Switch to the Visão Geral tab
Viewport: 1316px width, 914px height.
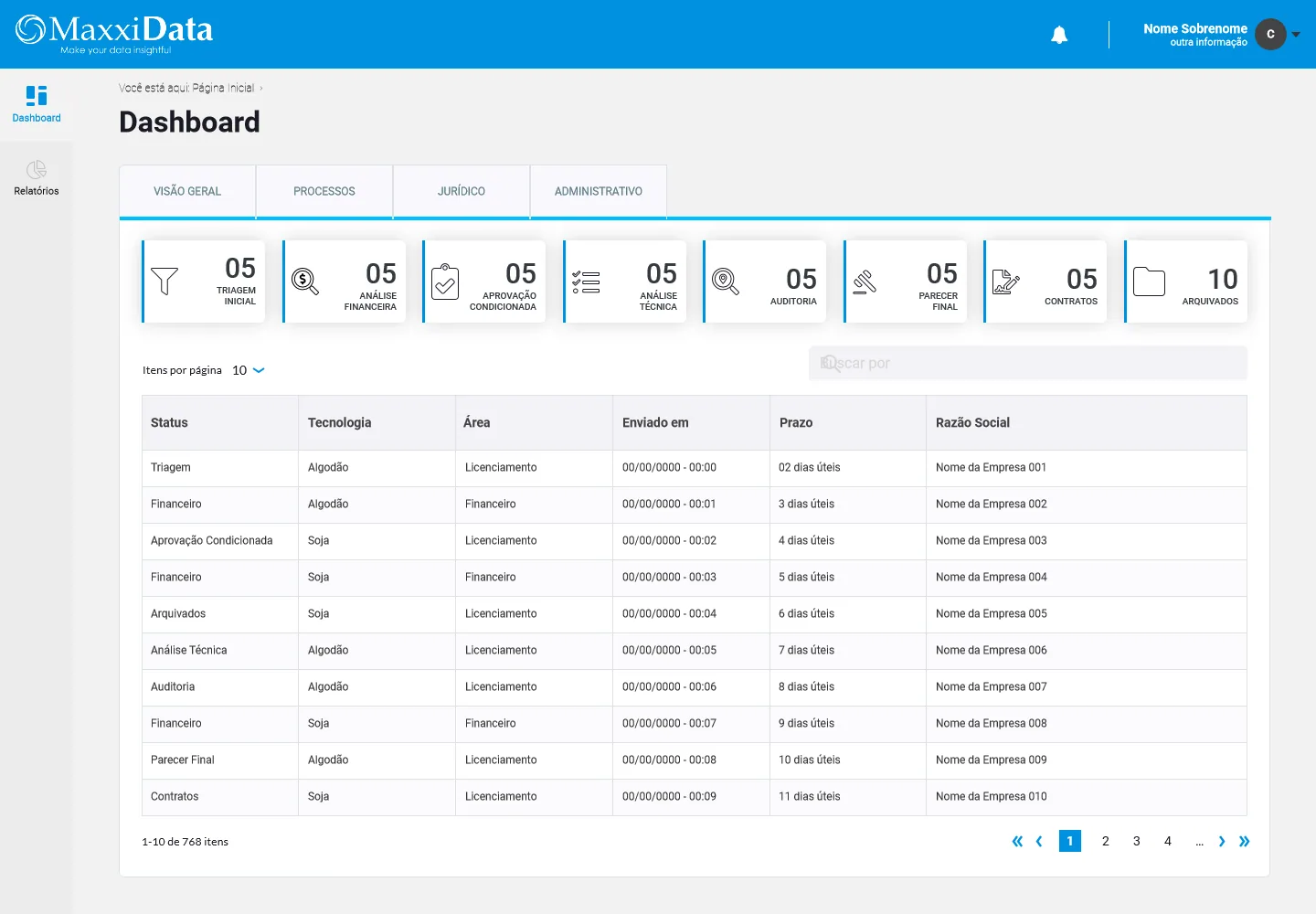coord(187,191)
